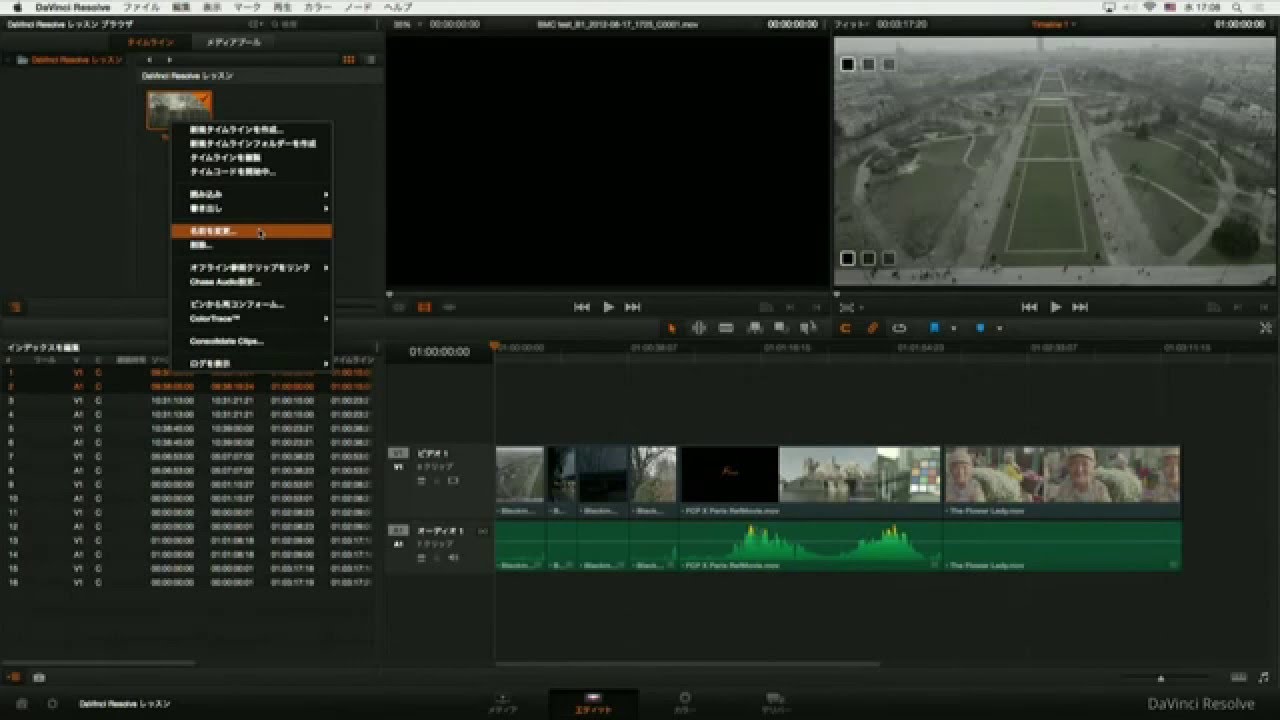Viewport: 1280px width, 720px height.
Task: Click the home icon in the bottom bar
Action: point(23,703)
